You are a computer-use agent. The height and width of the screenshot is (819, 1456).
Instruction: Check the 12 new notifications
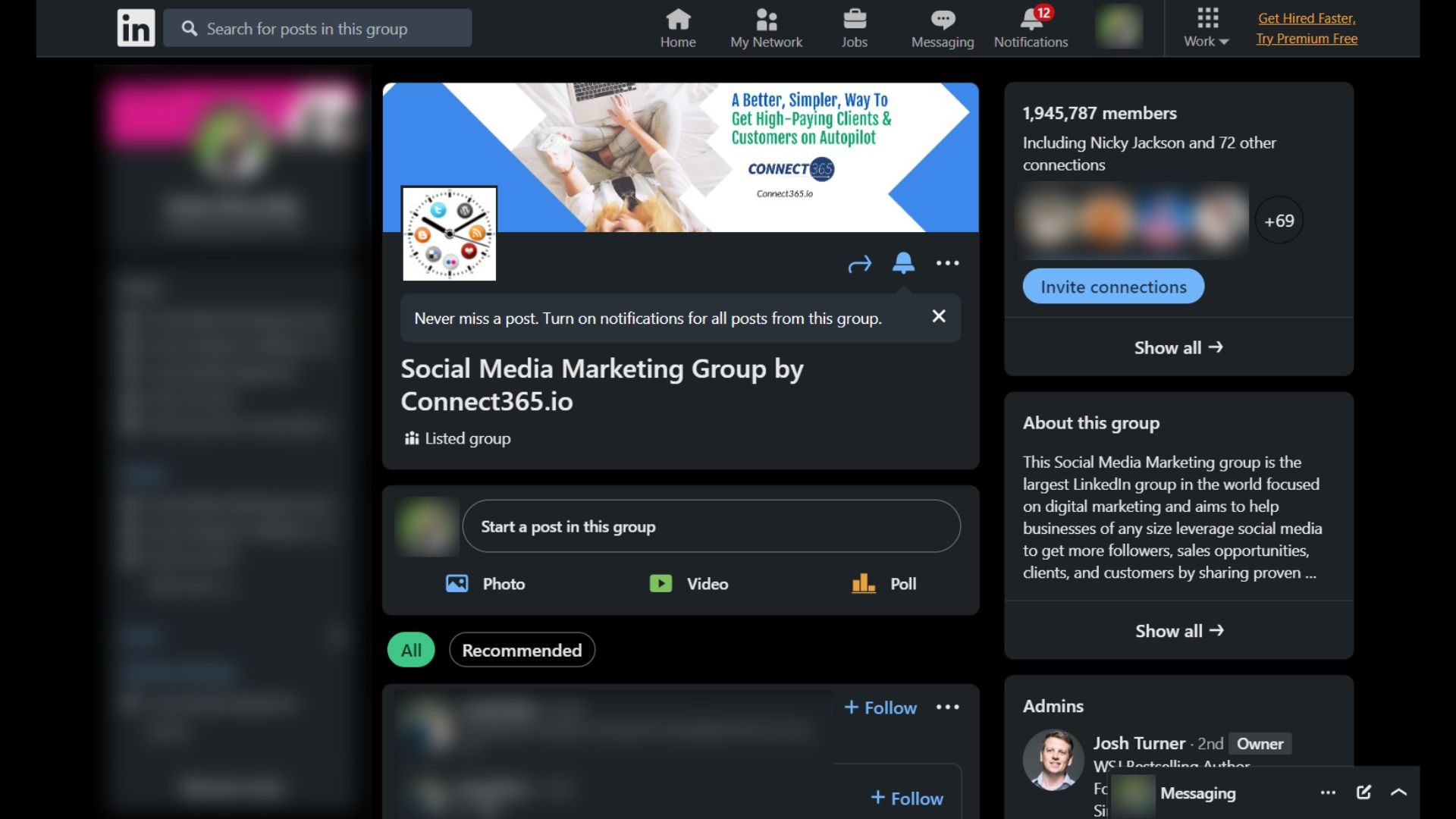tap(1030, 28)
